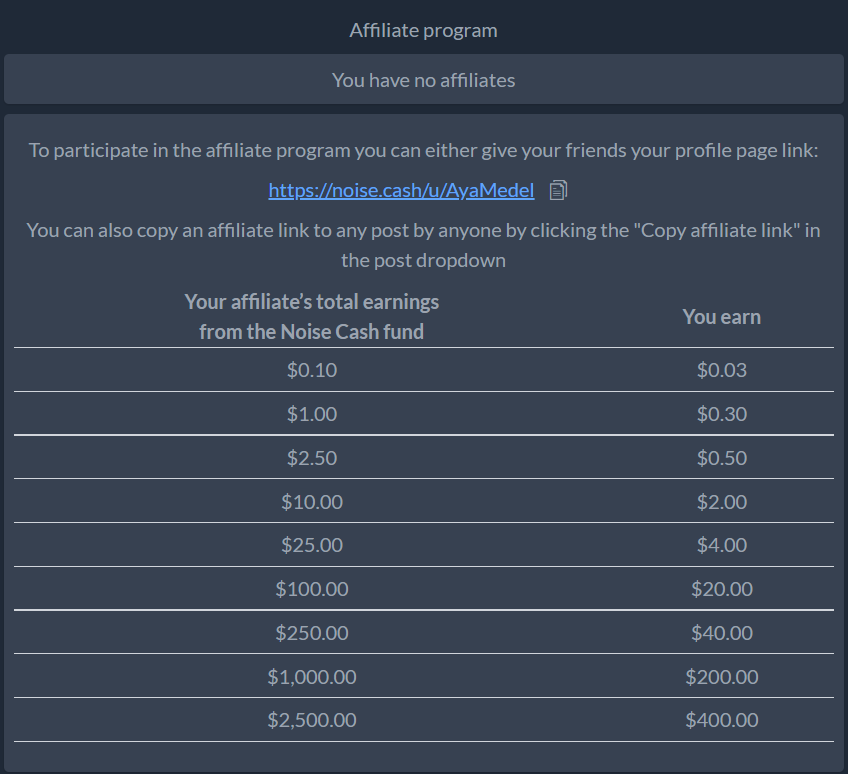Select the $400.00 reward cell
The height and width of the screenshot is (774, 848).
(722, 720)
